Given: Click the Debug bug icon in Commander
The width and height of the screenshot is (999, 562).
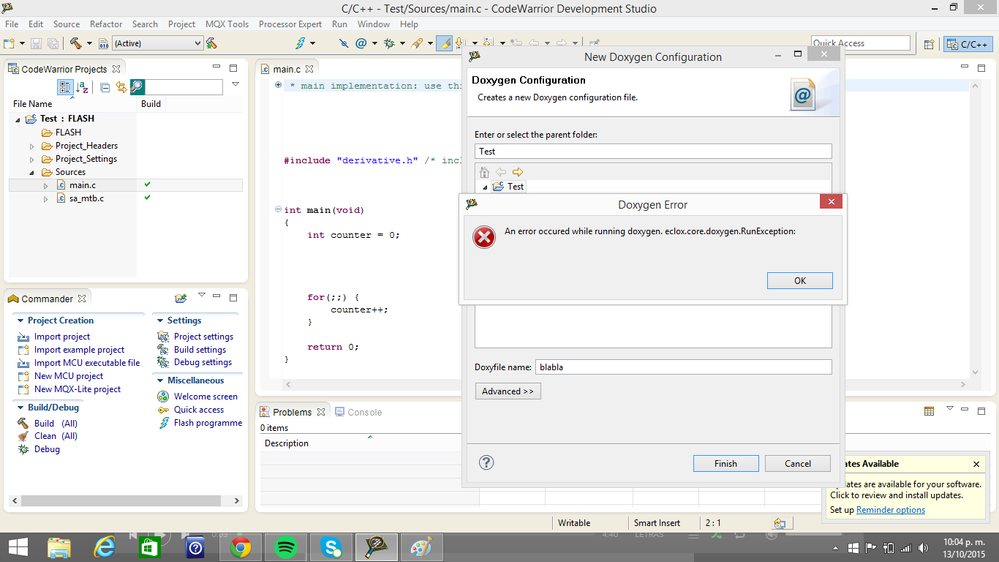Looking at the screenshot, I should point(23,449).
